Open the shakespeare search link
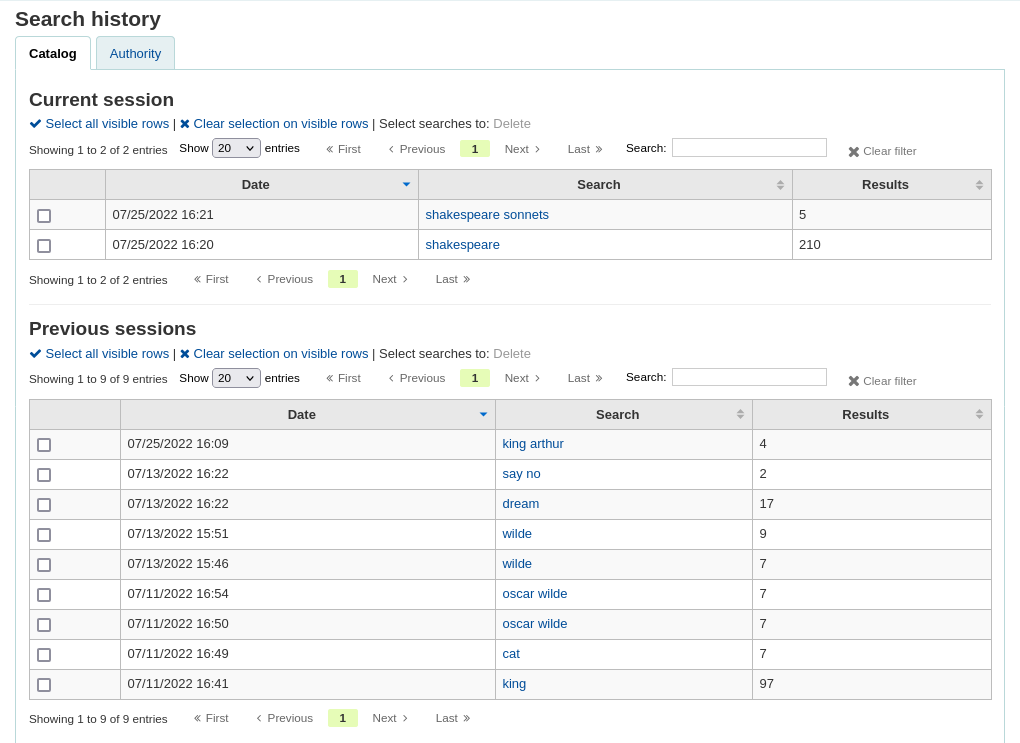1020x743 pixels. pyautogui.click(x=462, y=244)
